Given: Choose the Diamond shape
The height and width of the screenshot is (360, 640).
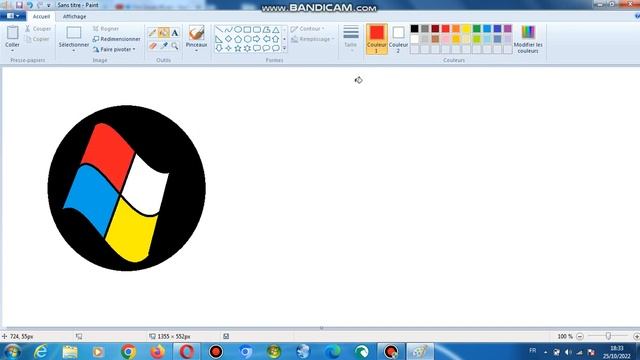Looking at the screenshot, I should [228, 39].
